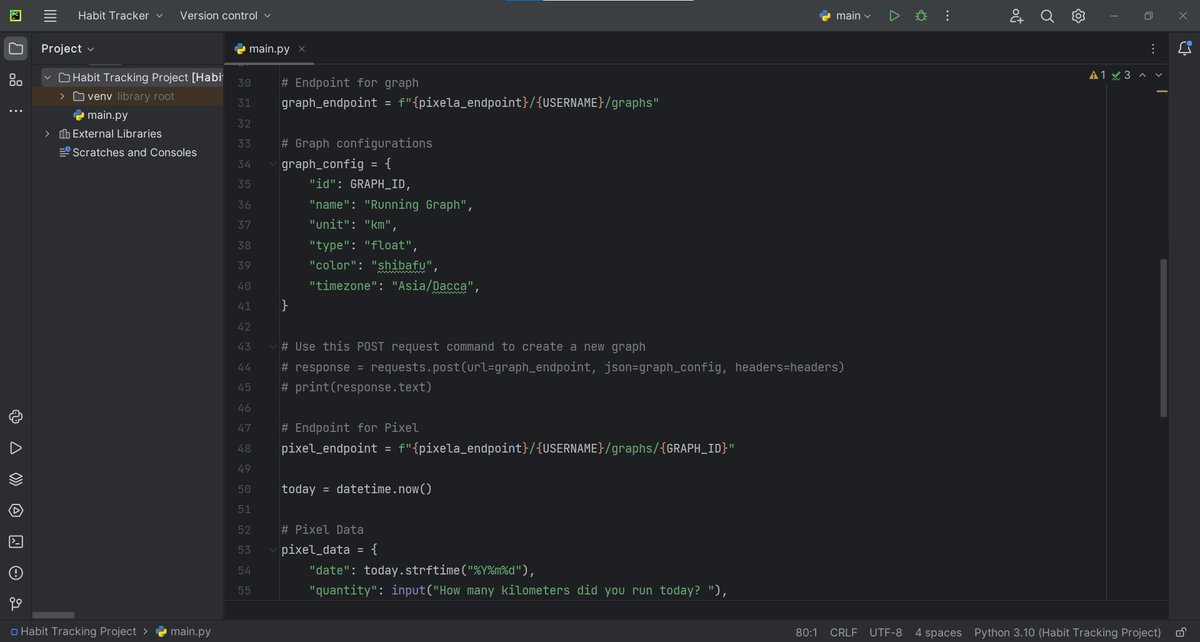Open Python Console layers icon
This screenshot has height=642, width=1200.
coord(15,479)
